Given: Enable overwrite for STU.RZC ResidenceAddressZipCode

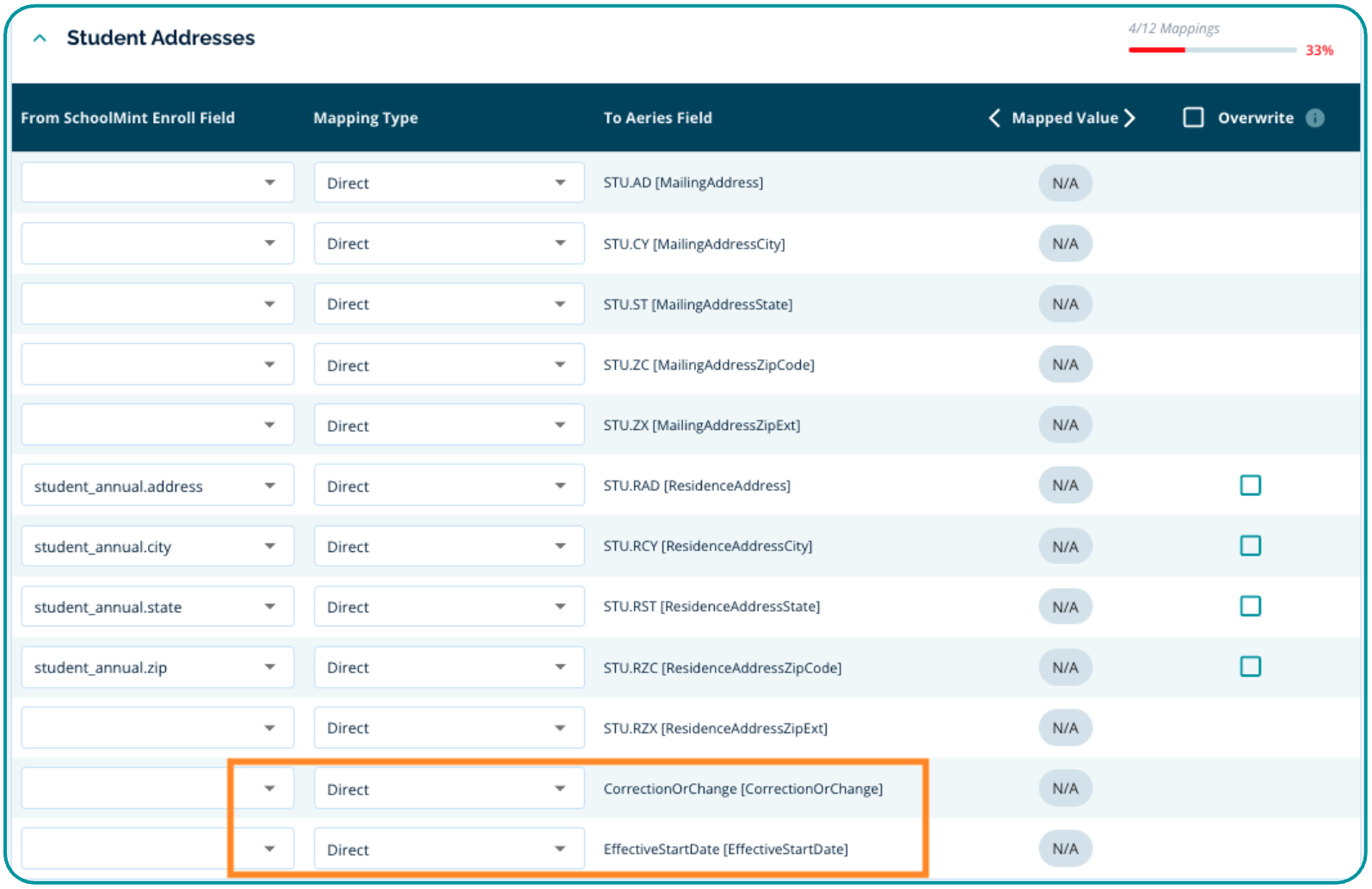Looking at the screenshot, I should (x=1250, y=667).
